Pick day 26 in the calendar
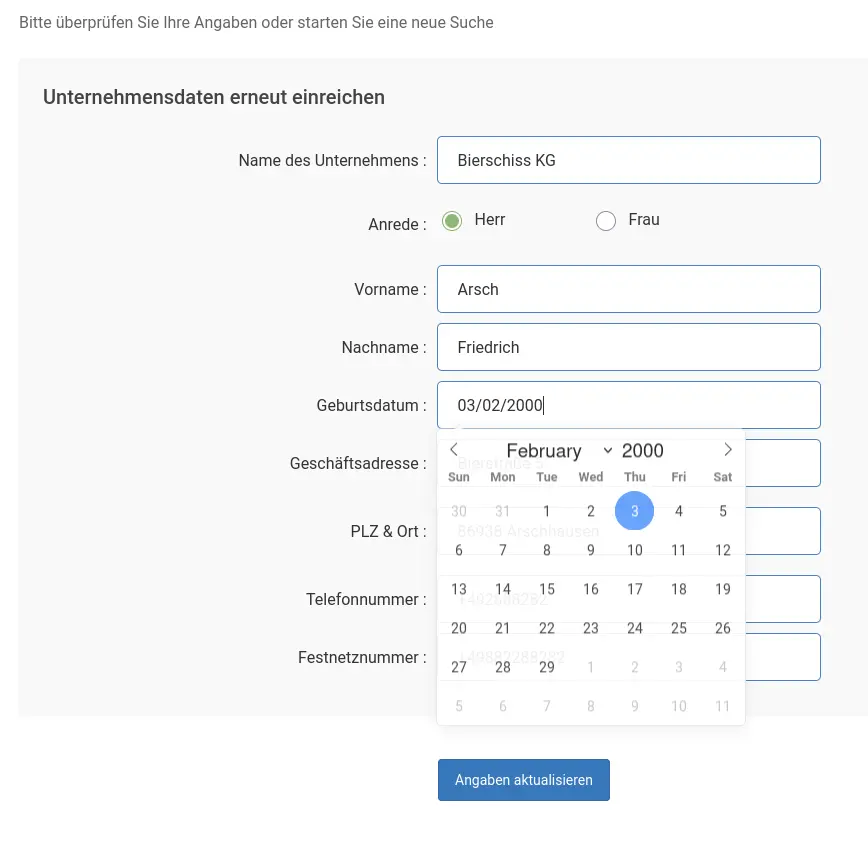The height and width of the screenshot is (844, 868). [723, 628]
